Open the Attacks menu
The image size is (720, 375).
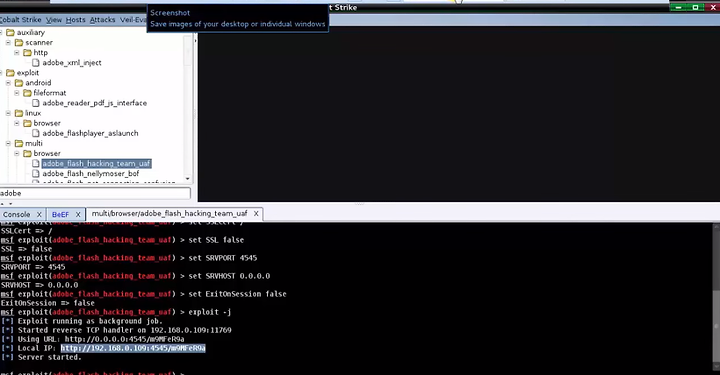pyautogui.click(x=102, y=20)
